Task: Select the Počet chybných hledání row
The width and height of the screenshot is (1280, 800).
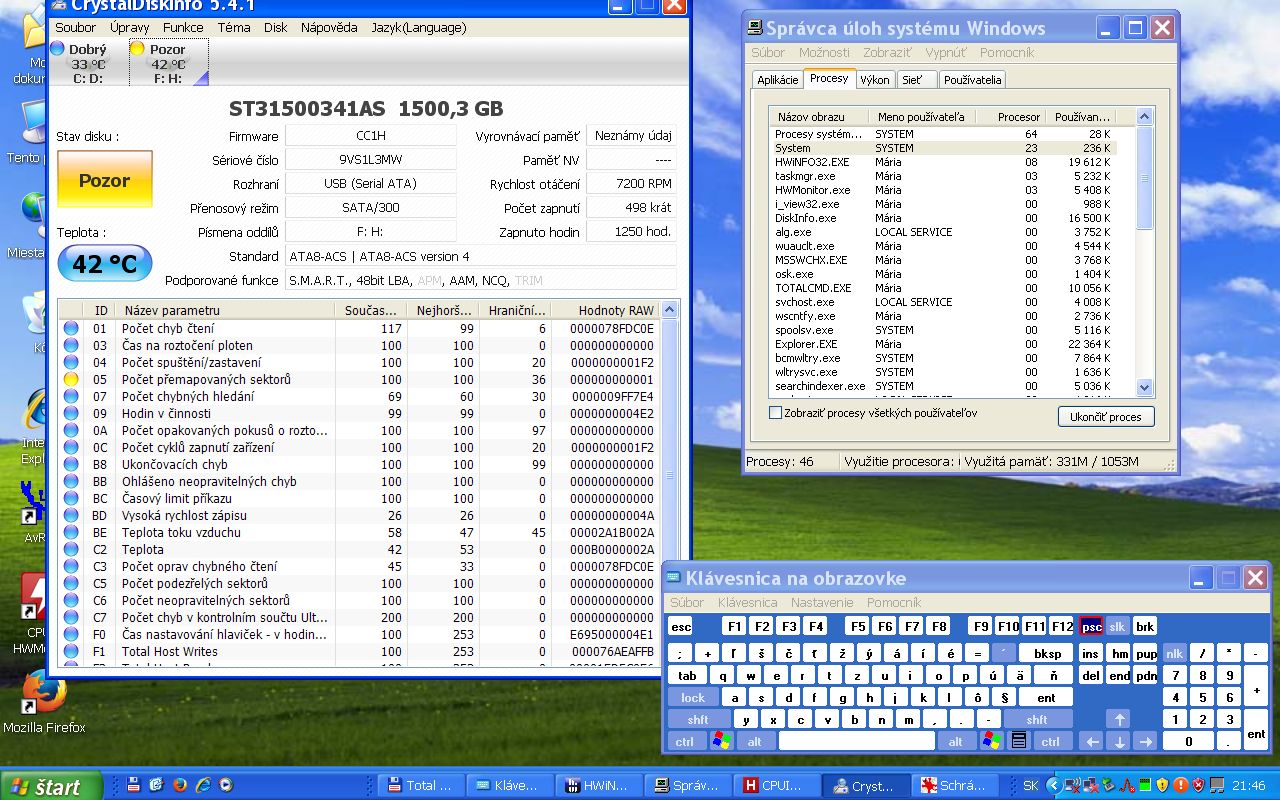Action: pyautogui.click(x=360, y=396)
